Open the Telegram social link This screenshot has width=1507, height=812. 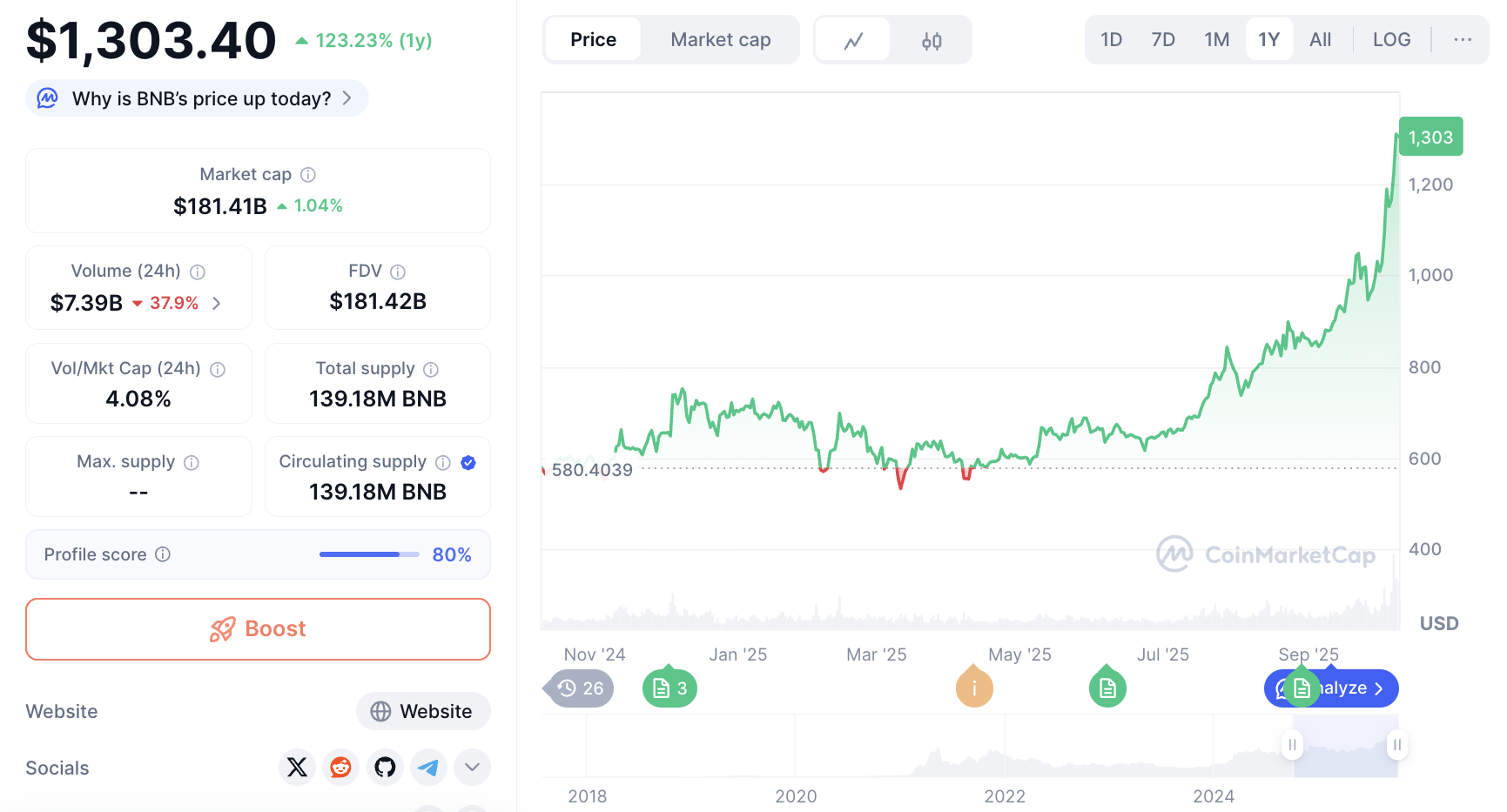[428, 767]
